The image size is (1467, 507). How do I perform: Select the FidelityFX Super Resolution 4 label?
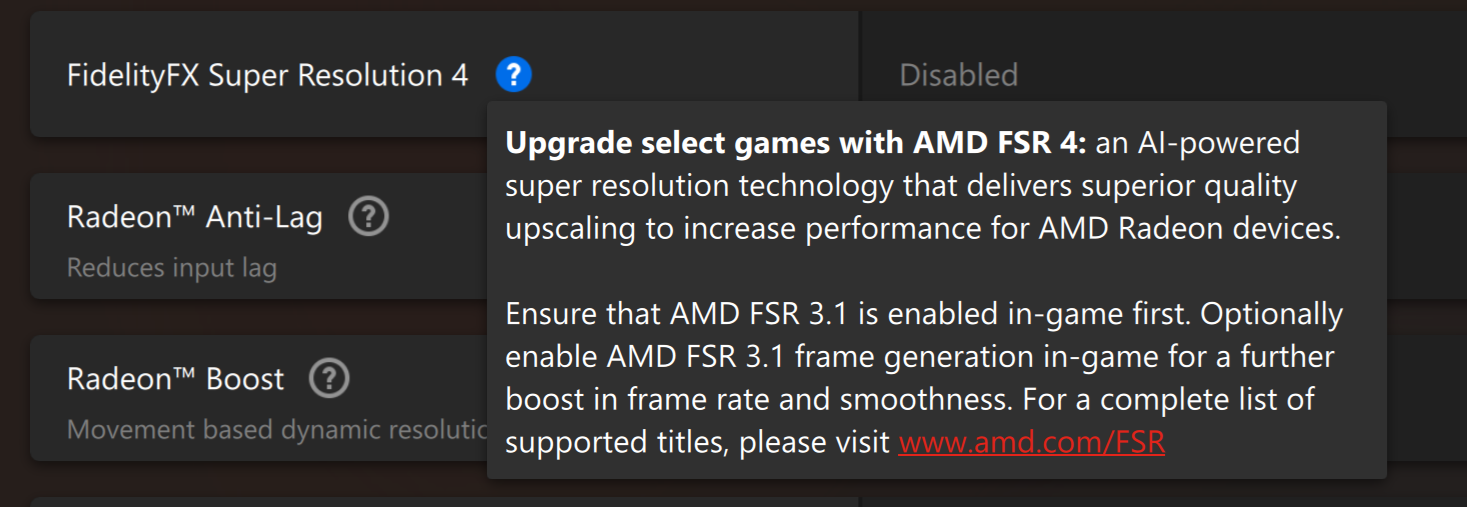267,75
